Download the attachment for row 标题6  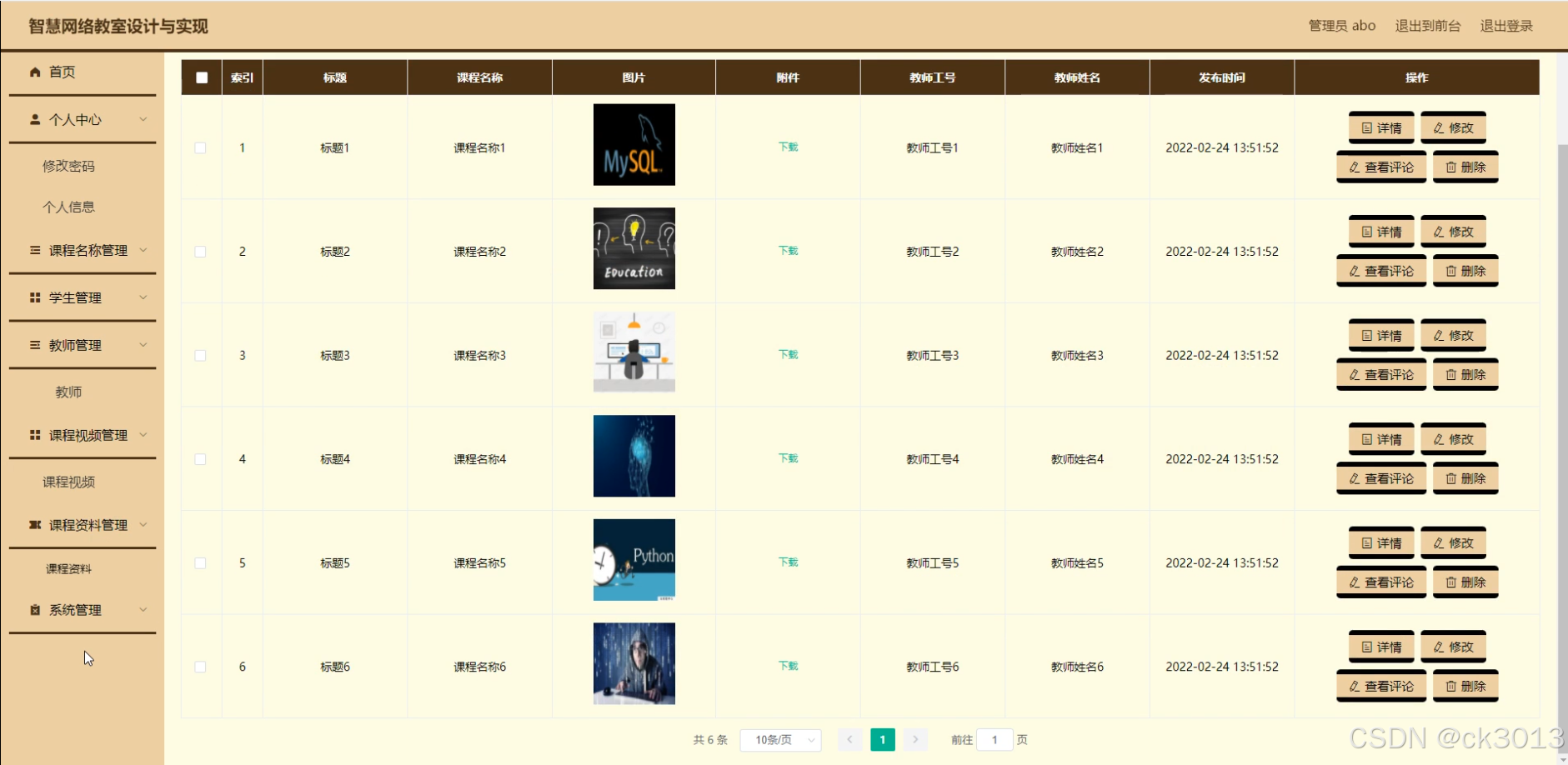(x=788, y=666)
